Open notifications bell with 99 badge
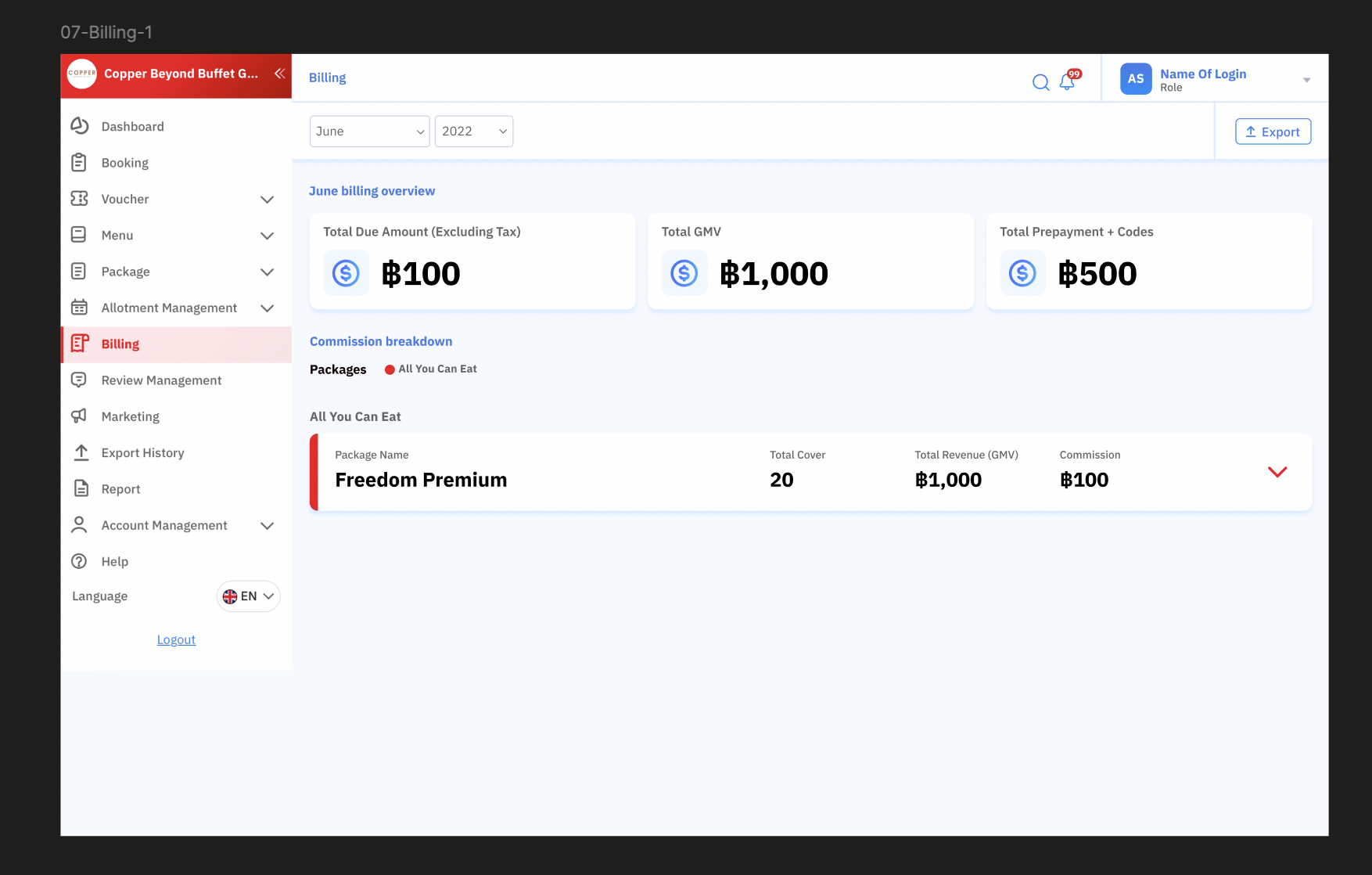The height and width of the screenshot is (875, 1372). 1067,81
